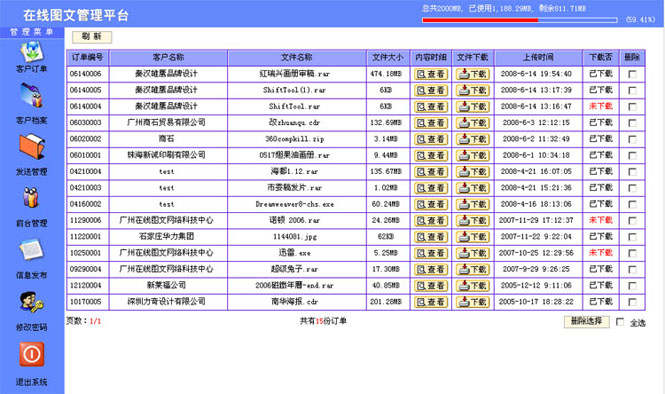665x394 pixels.
Task: Click file name Dreamweaver8-chs.exe
Action: tap(295, 204)
